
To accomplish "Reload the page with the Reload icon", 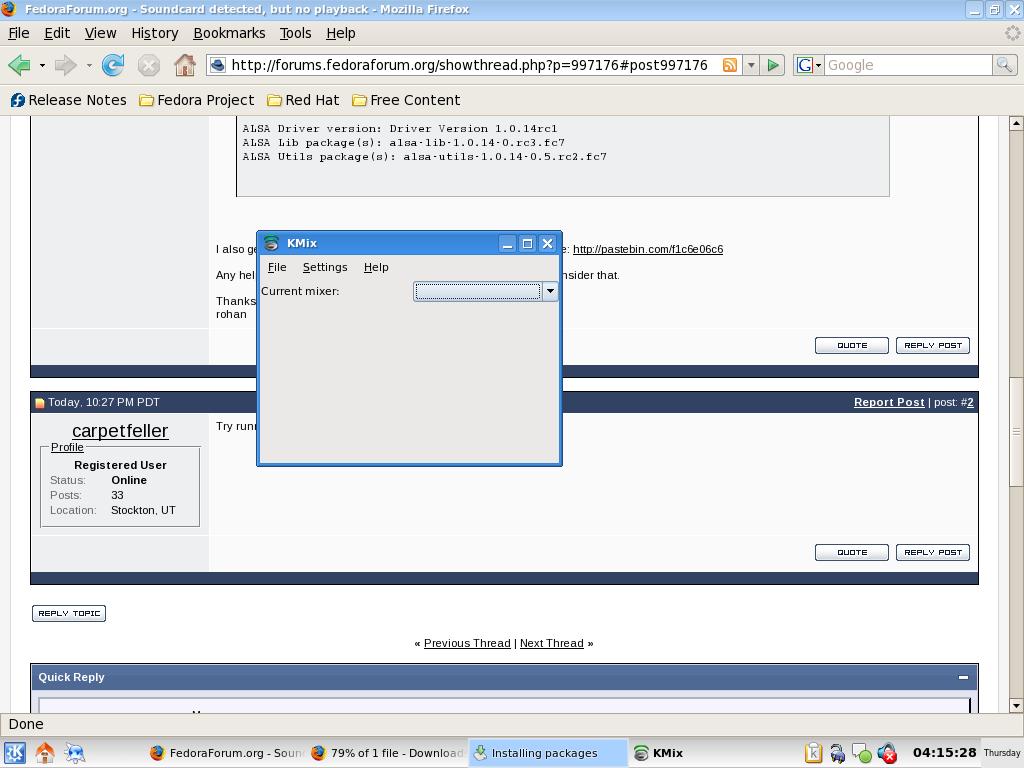I will click(x=113, y=65).
